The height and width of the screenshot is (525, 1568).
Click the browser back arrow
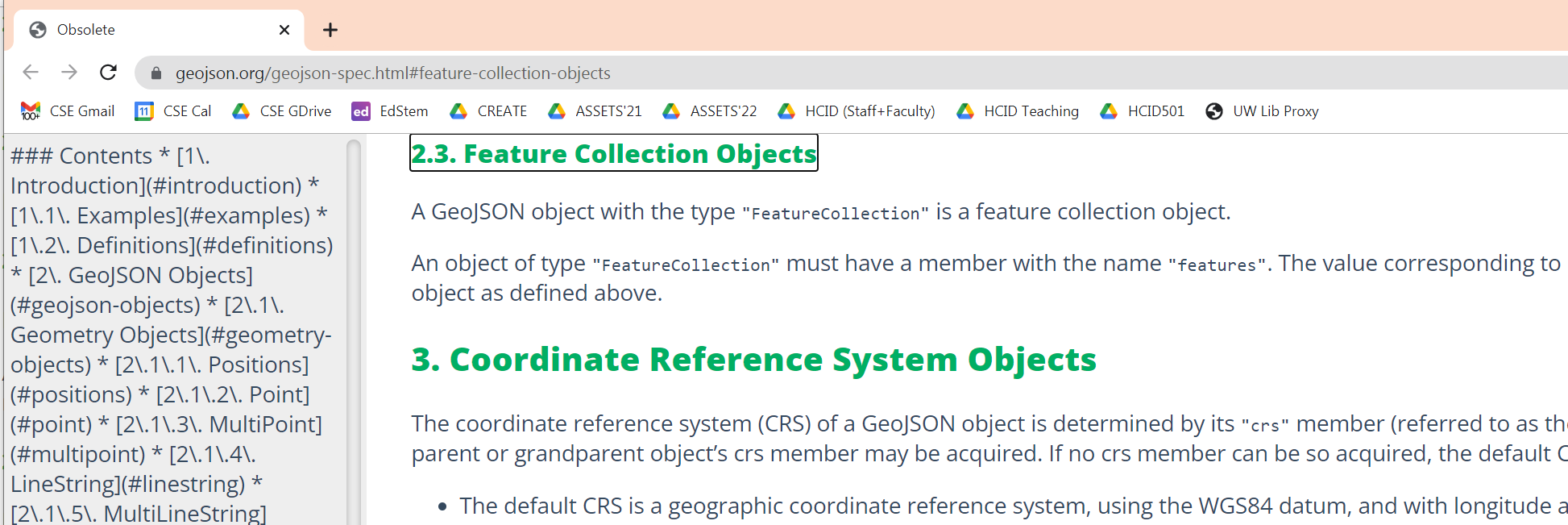coord(31,73)
